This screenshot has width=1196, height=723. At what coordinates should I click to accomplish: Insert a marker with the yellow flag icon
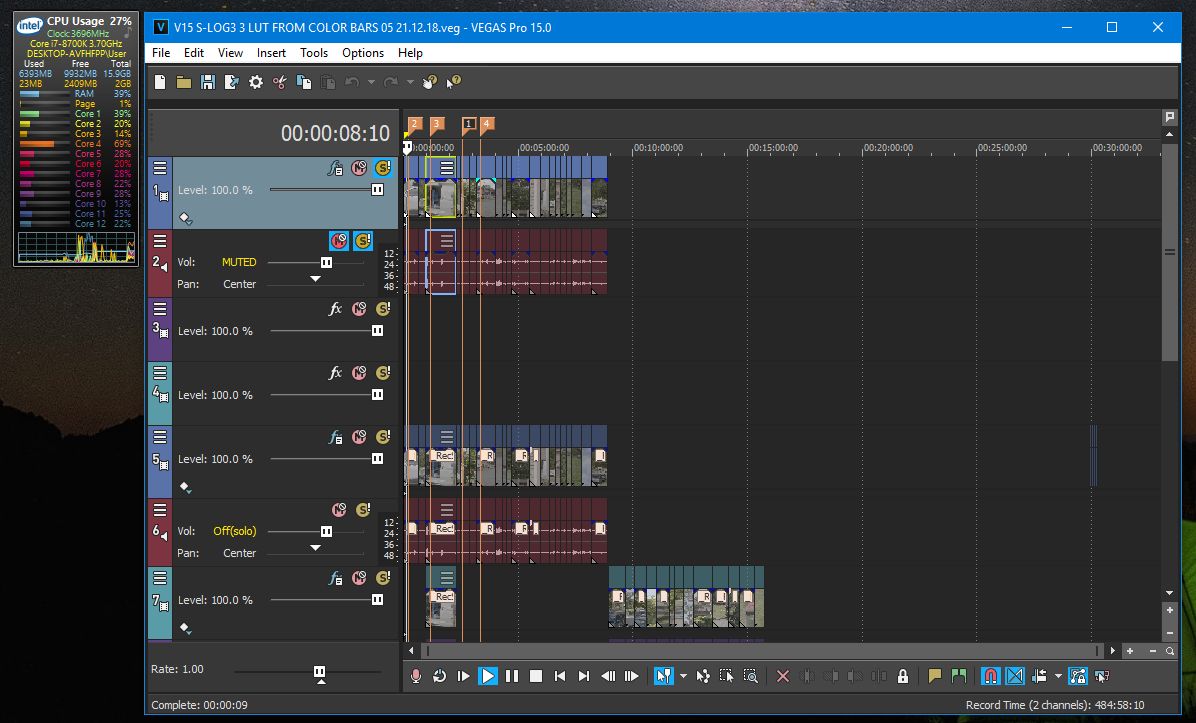pos(934,676)
